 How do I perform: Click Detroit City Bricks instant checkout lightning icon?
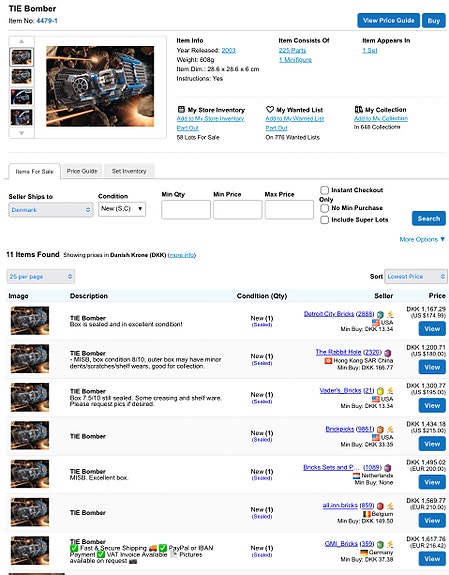click(390, 314)
